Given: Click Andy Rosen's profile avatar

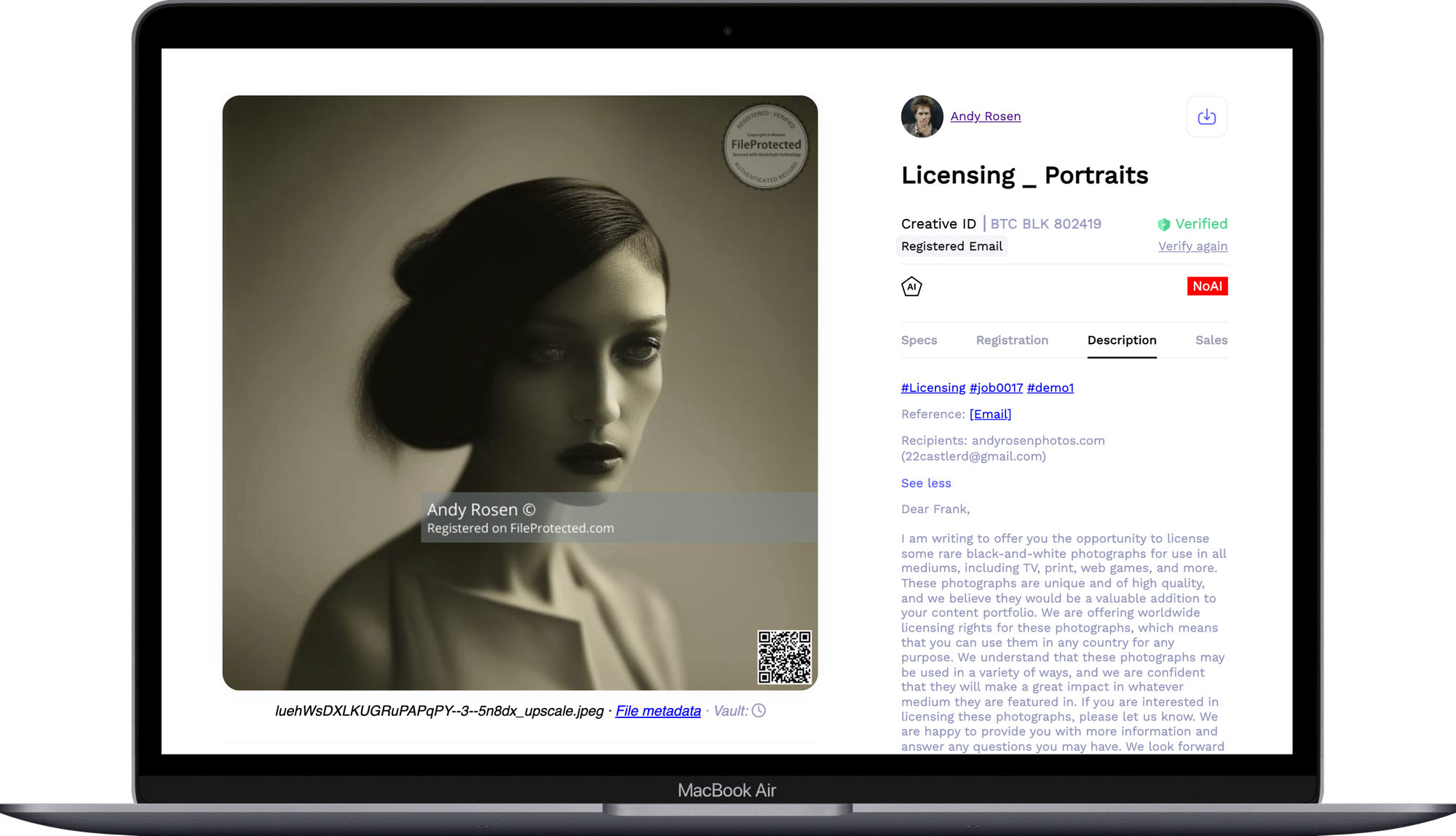Looking at the screenshot, I should click(x=922, y=116).
